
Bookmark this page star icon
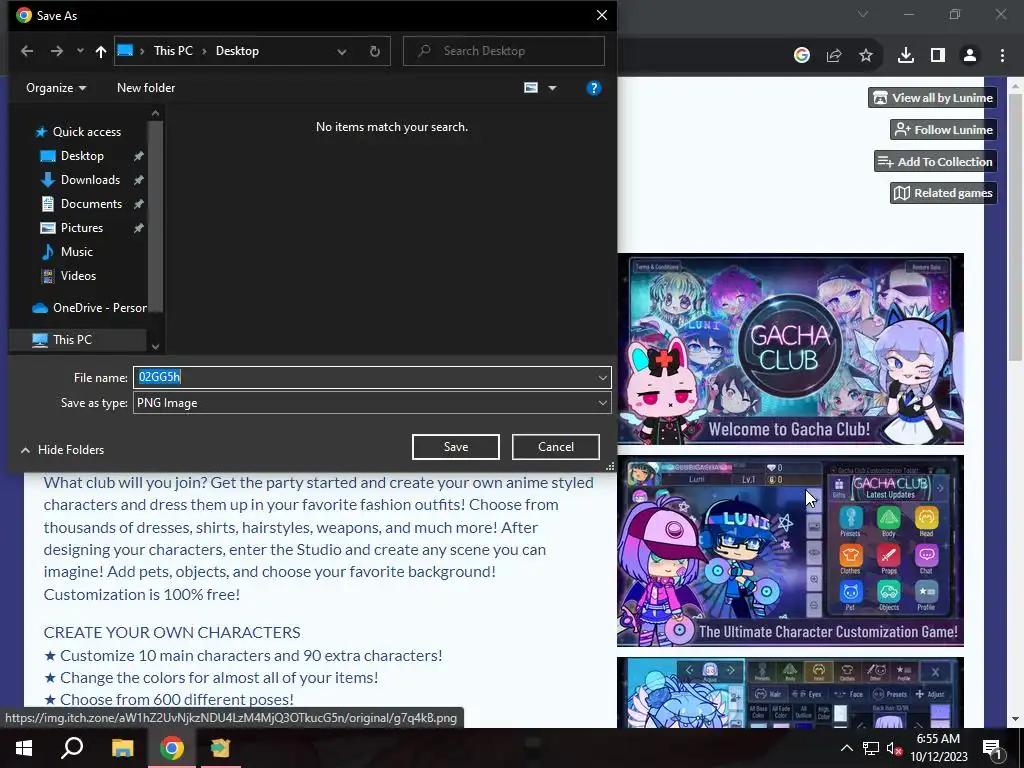click(866, 56)
